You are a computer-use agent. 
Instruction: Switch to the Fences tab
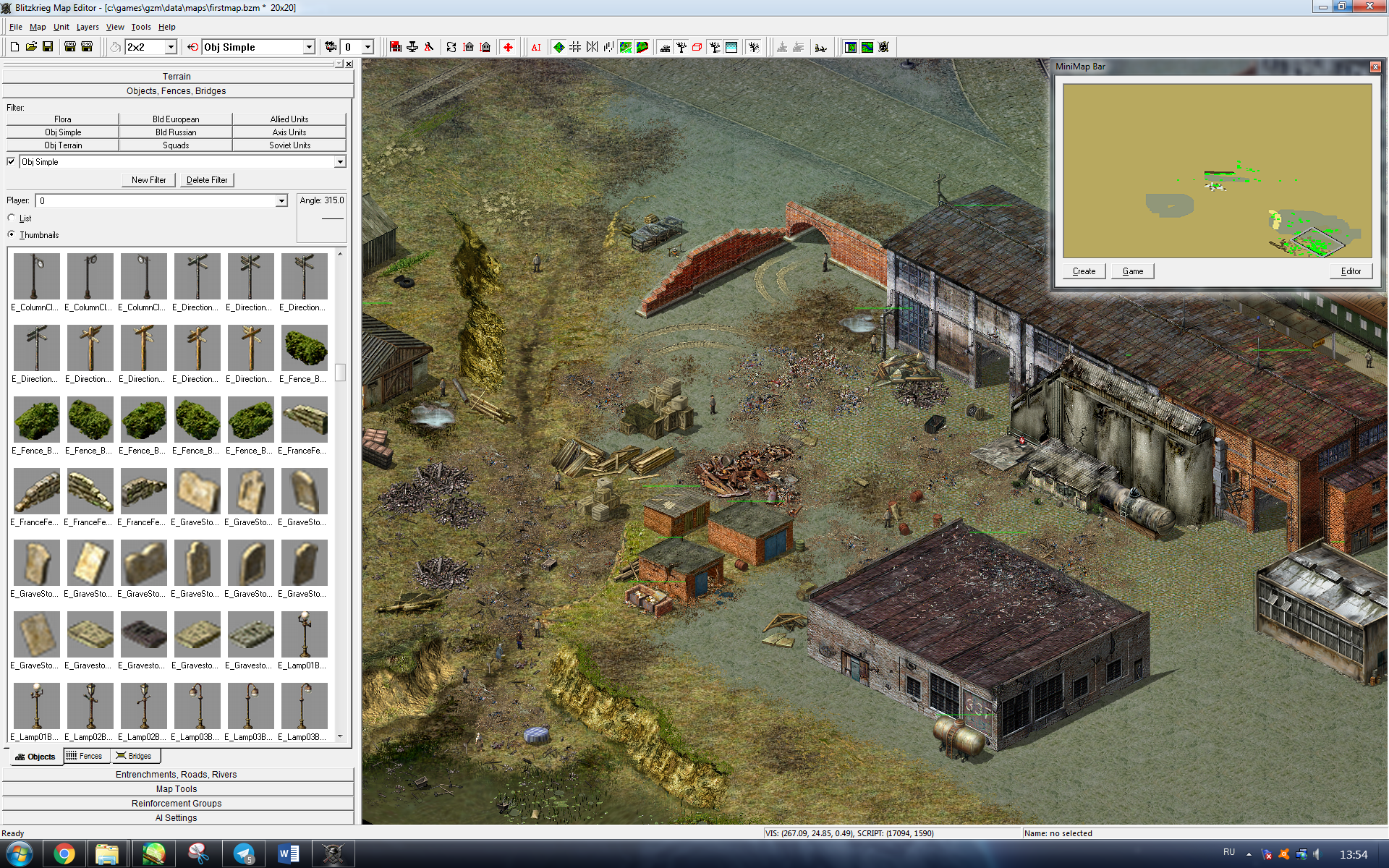click(x=85, y=756)
